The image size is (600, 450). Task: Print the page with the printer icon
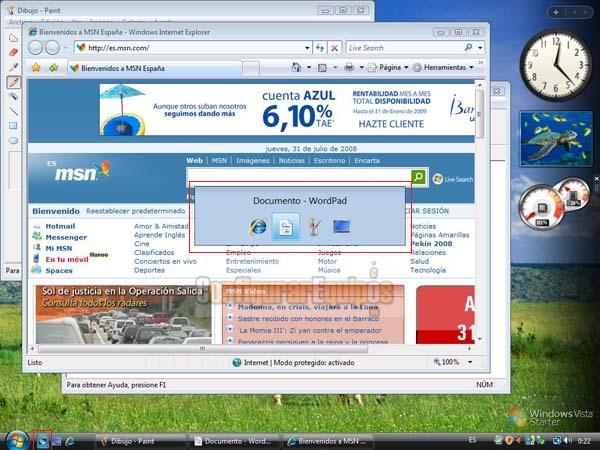click(349, 67)
